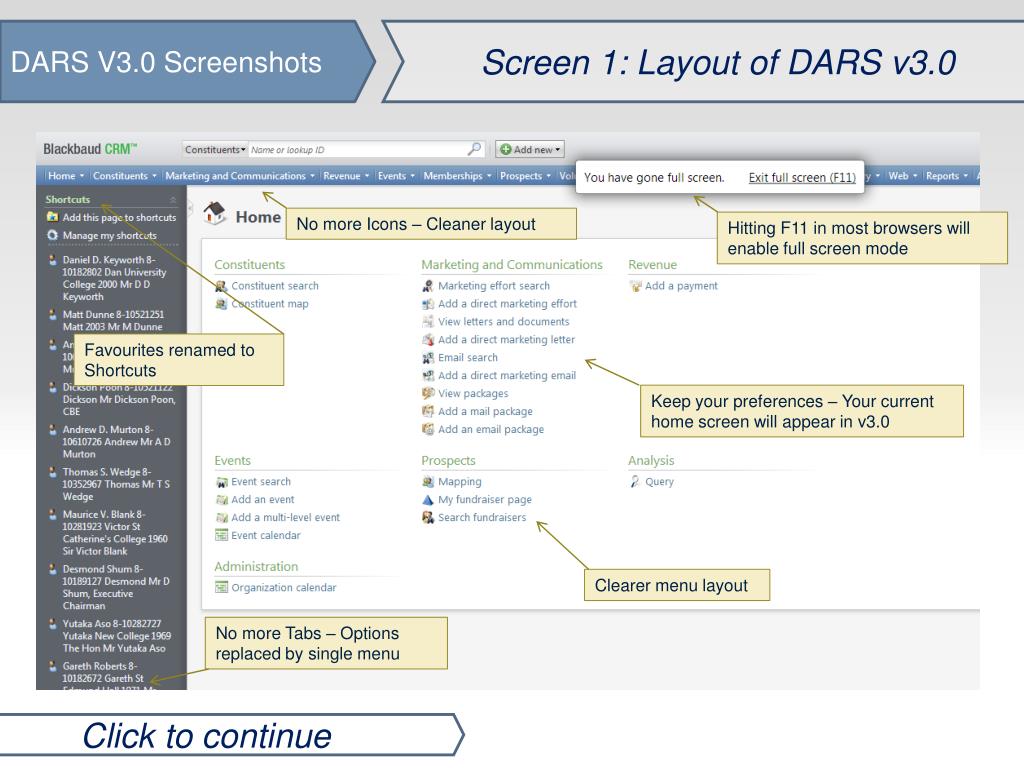
Task: Click the Home house icon
Action: (214, 214)
